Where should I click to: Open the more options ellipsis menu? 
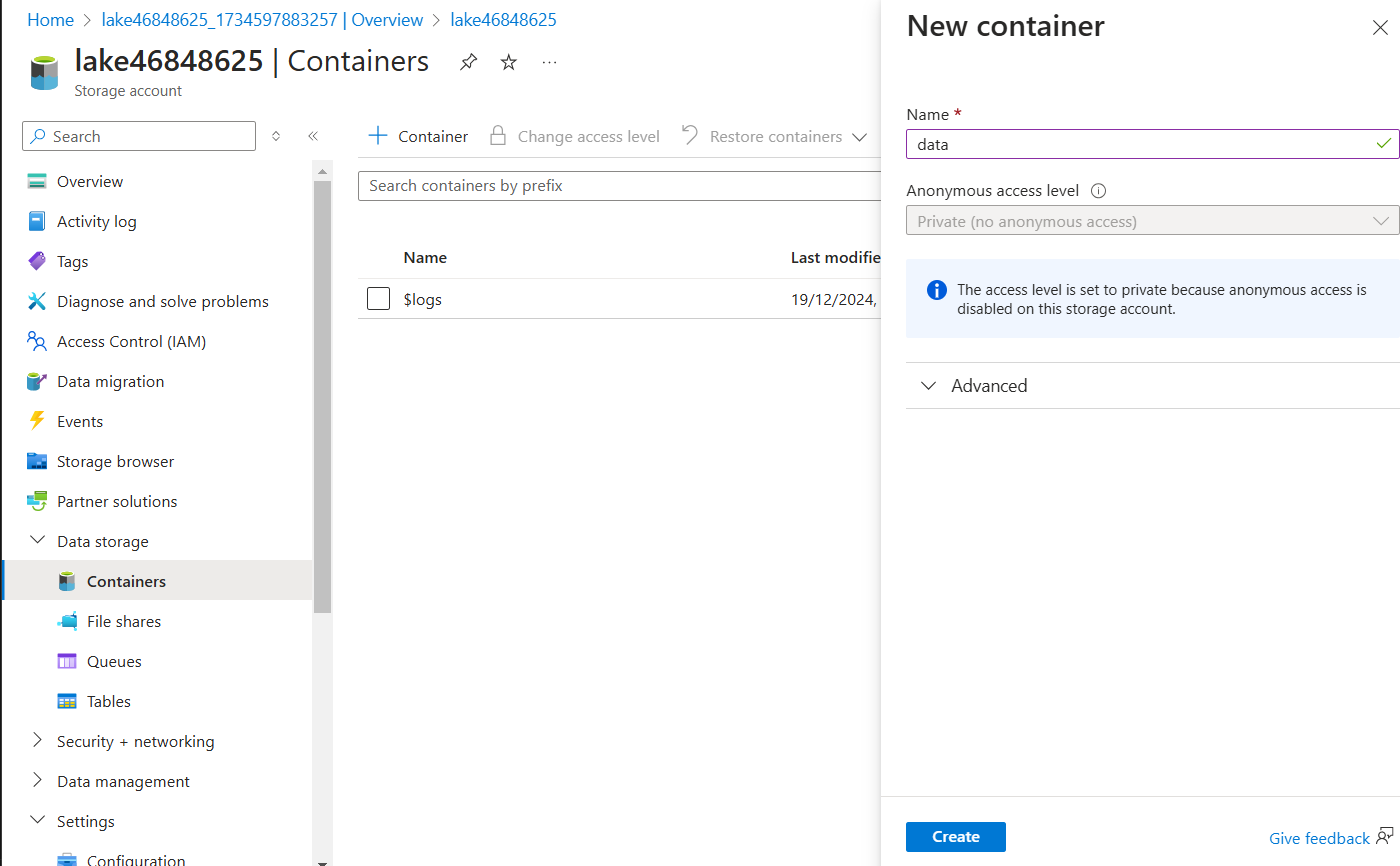[549, 62]
